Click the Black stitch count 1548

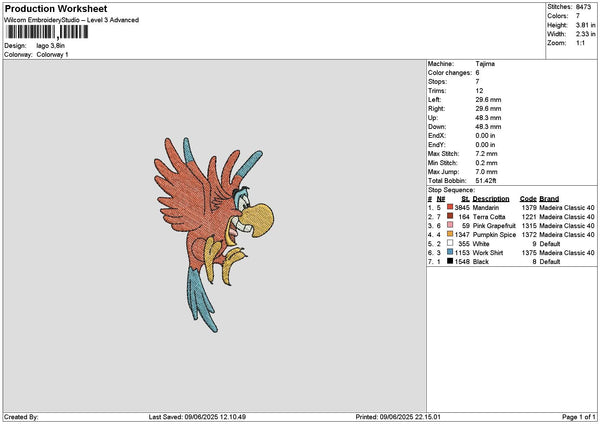click(x=462, y=262)
